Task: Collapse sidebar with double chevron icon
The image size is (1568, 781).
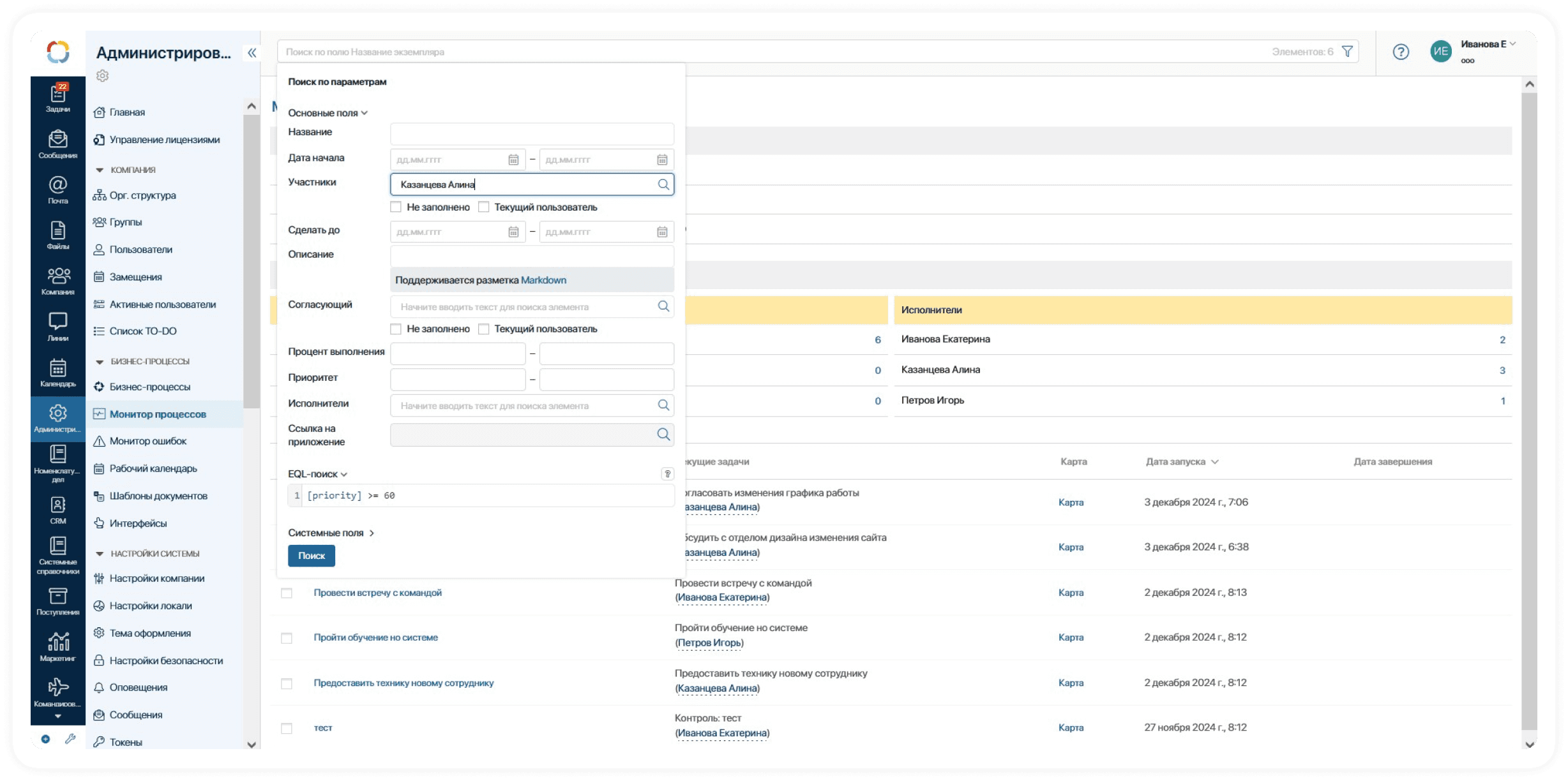Action: pyautogui.click(x=252, y=53)
